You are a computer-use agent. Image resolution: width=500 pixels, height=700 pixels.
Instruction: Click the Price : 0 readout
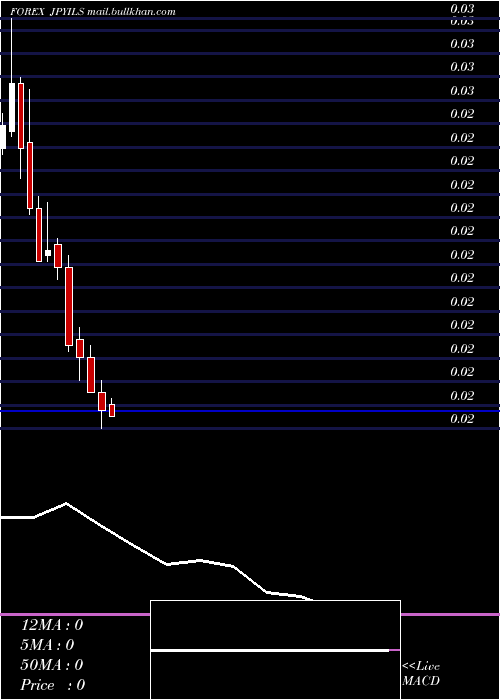coord(53,685)
